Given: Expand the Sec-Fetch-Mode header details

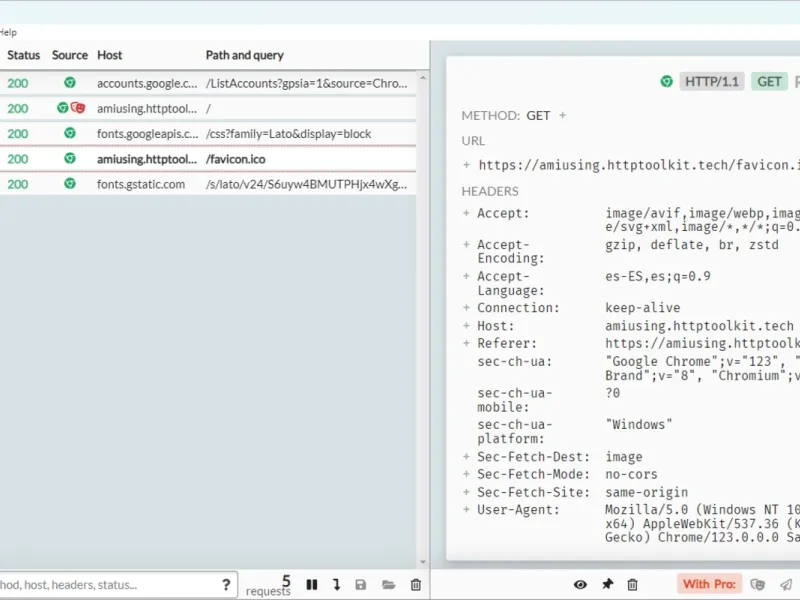Looking at the screenshot, I should click(x=466, y=474).
